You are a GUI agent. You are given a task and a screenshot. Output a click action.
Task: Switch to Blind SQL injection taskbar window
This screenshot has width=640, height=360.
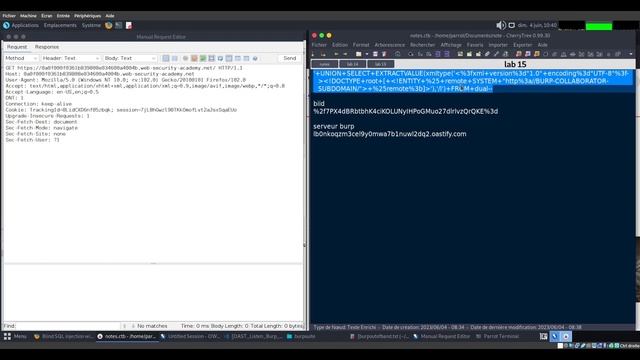63,337
